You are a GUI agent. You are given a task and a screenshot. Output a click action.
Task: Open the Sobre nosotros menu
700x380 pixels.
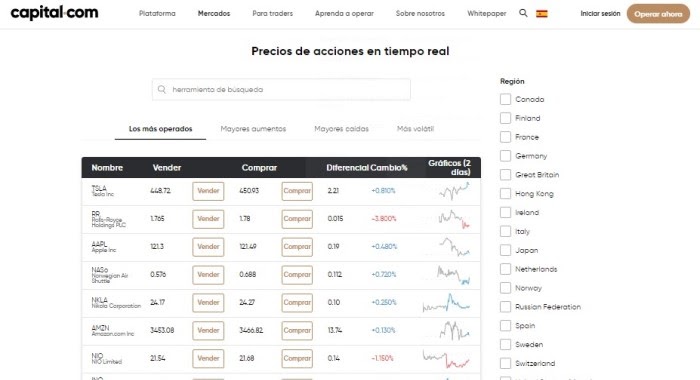420,13
